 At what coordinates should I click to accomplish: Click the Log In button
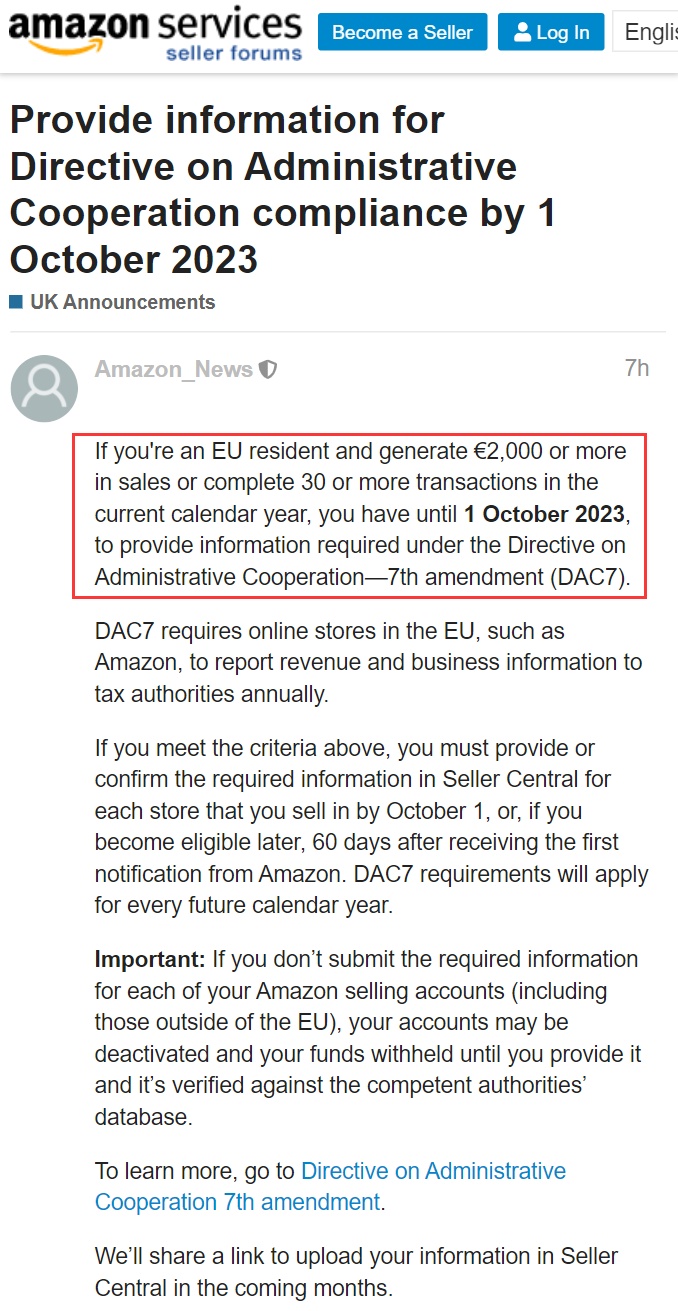pyautogui.click(x=551, y=33)
